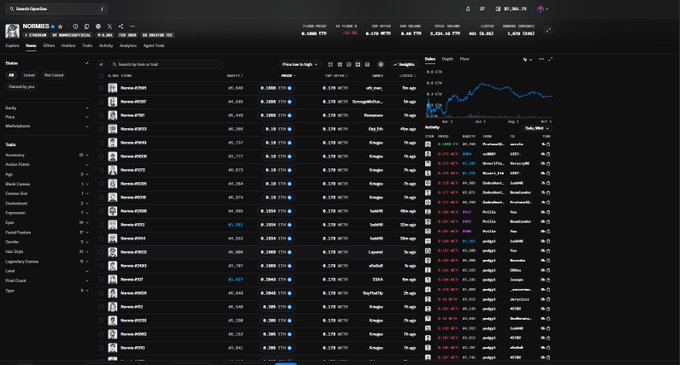This screenshot has height=365, width=680.
Task: Open item display settings gear
Action: tap(381, 64)
